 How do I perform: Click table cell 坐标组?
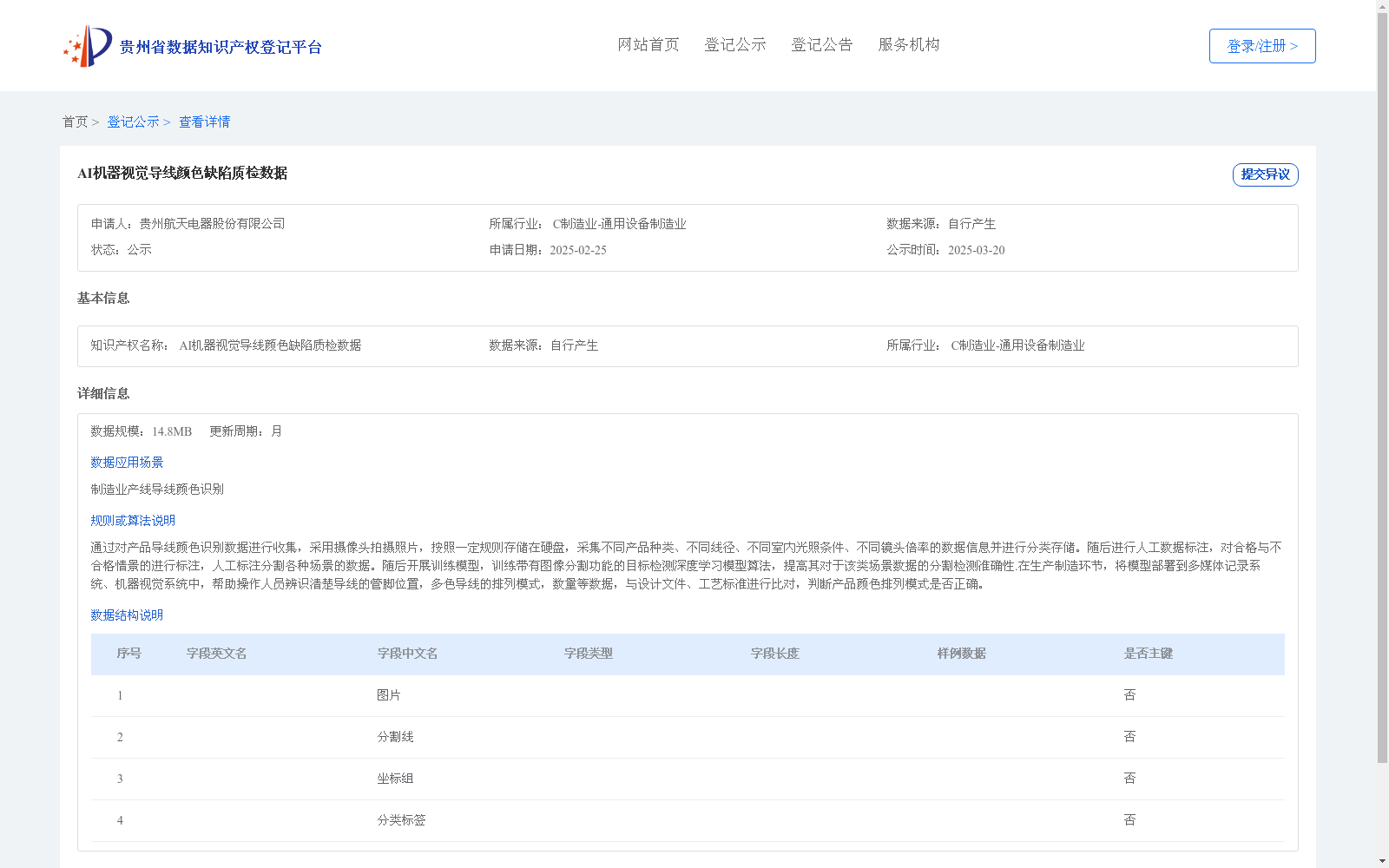tap(395, 779)
